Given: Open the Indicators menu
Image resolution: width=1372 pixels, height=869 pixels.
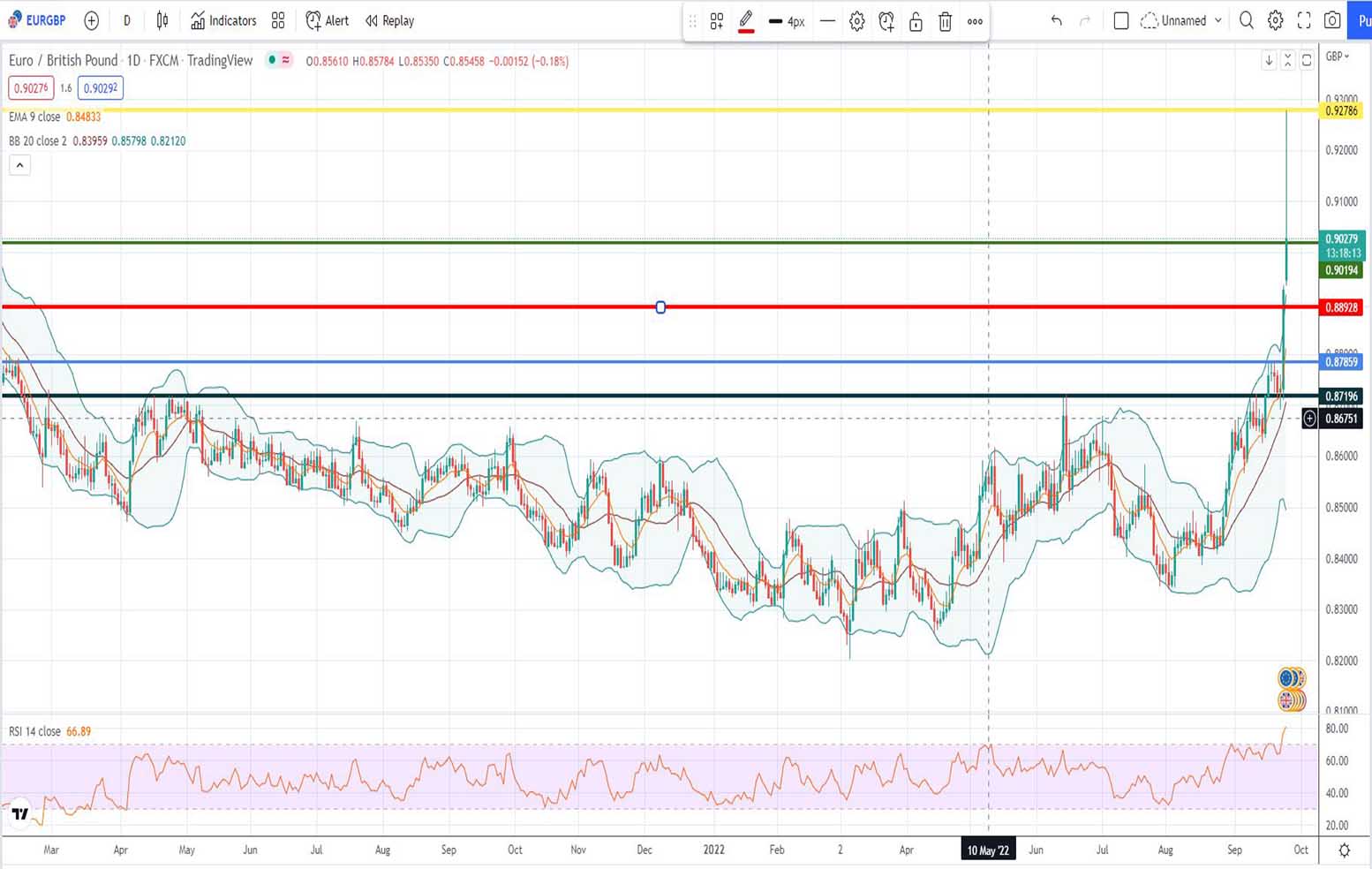Looking at the screenshot, I should coord(223,20).
